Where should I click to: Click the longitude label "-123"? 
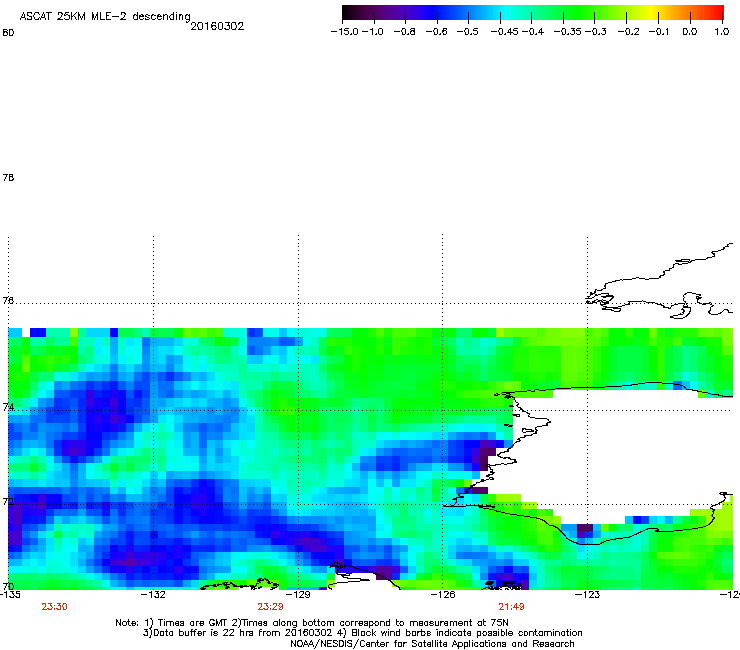pyautogui.click(x=587, y=595)
